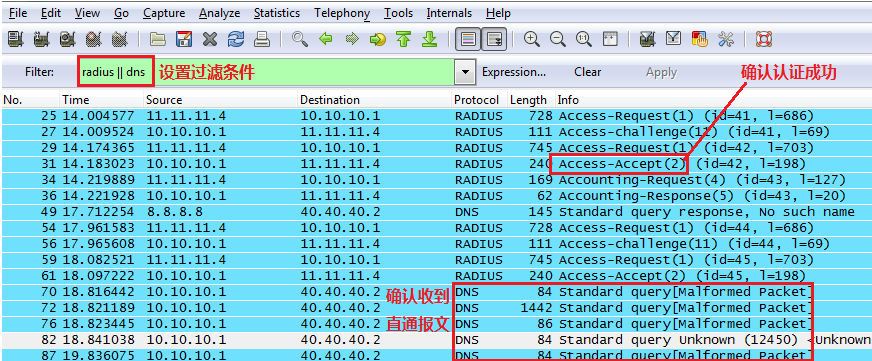Go to specific packet number icon

378,39
